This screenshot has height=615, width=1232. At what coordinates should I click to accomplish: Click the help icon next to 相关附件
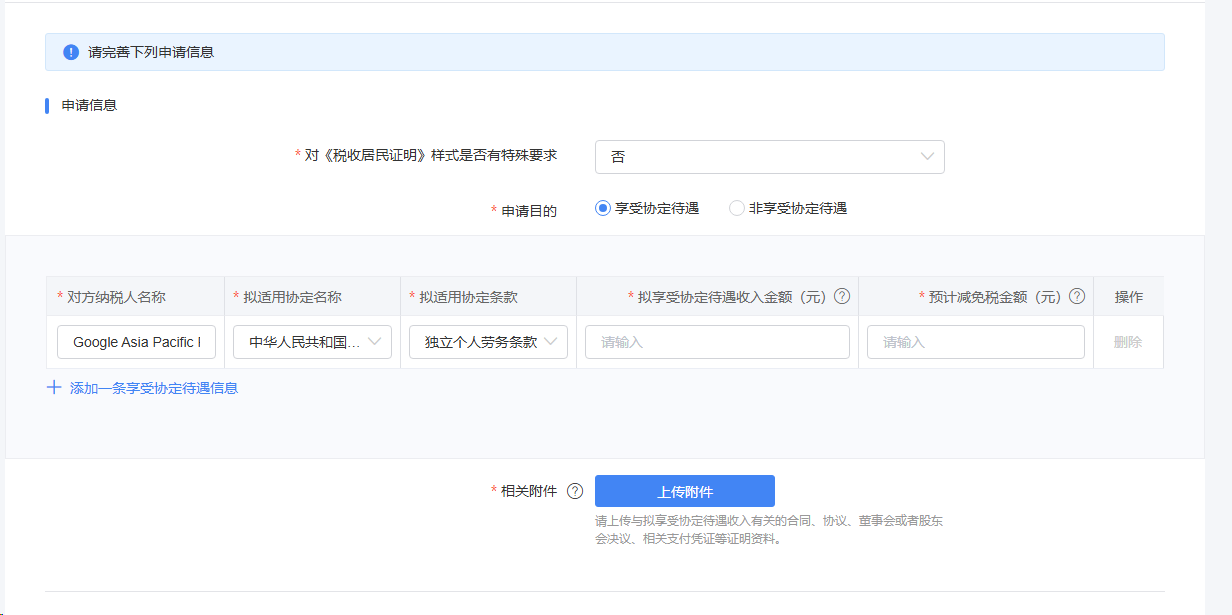(575, 491)
